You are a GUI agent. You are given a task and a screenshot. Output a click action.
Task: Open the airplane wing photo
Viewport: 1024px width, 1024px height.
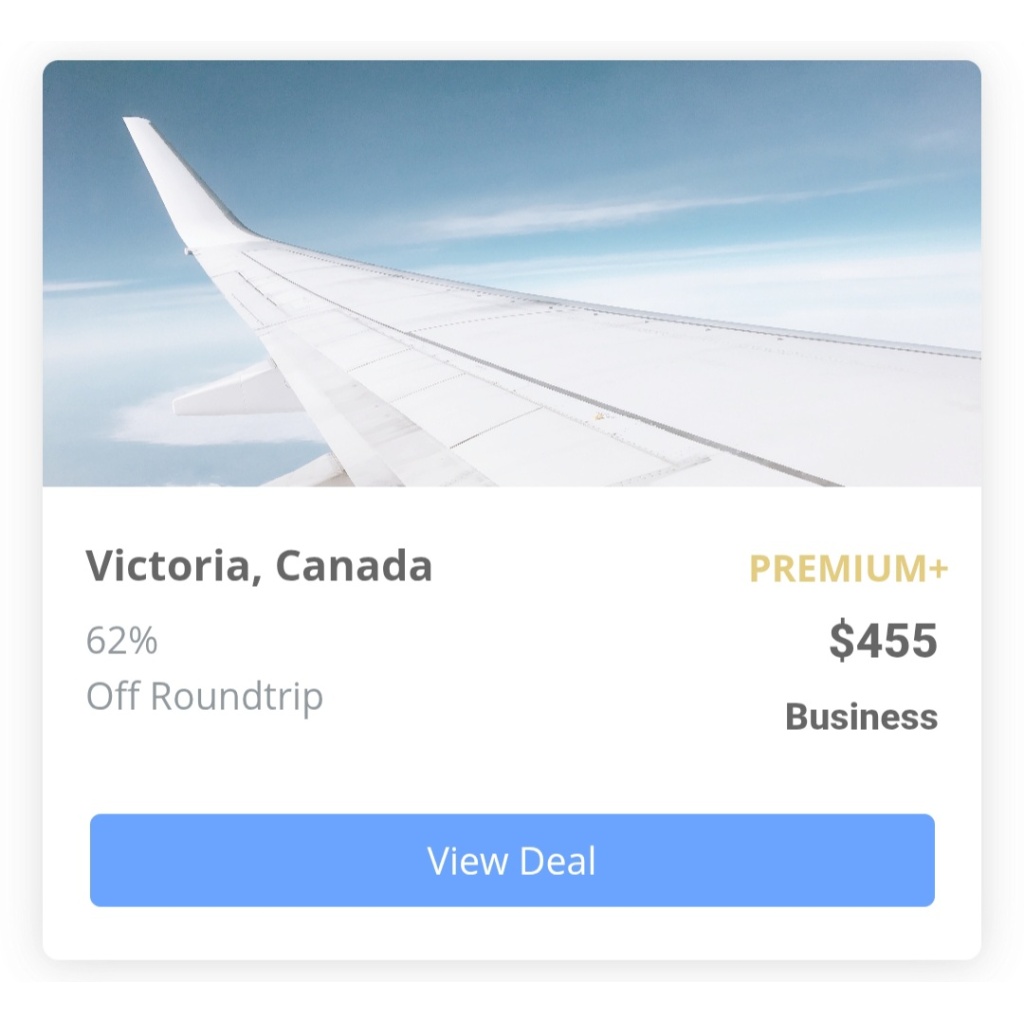coord(512,273)
